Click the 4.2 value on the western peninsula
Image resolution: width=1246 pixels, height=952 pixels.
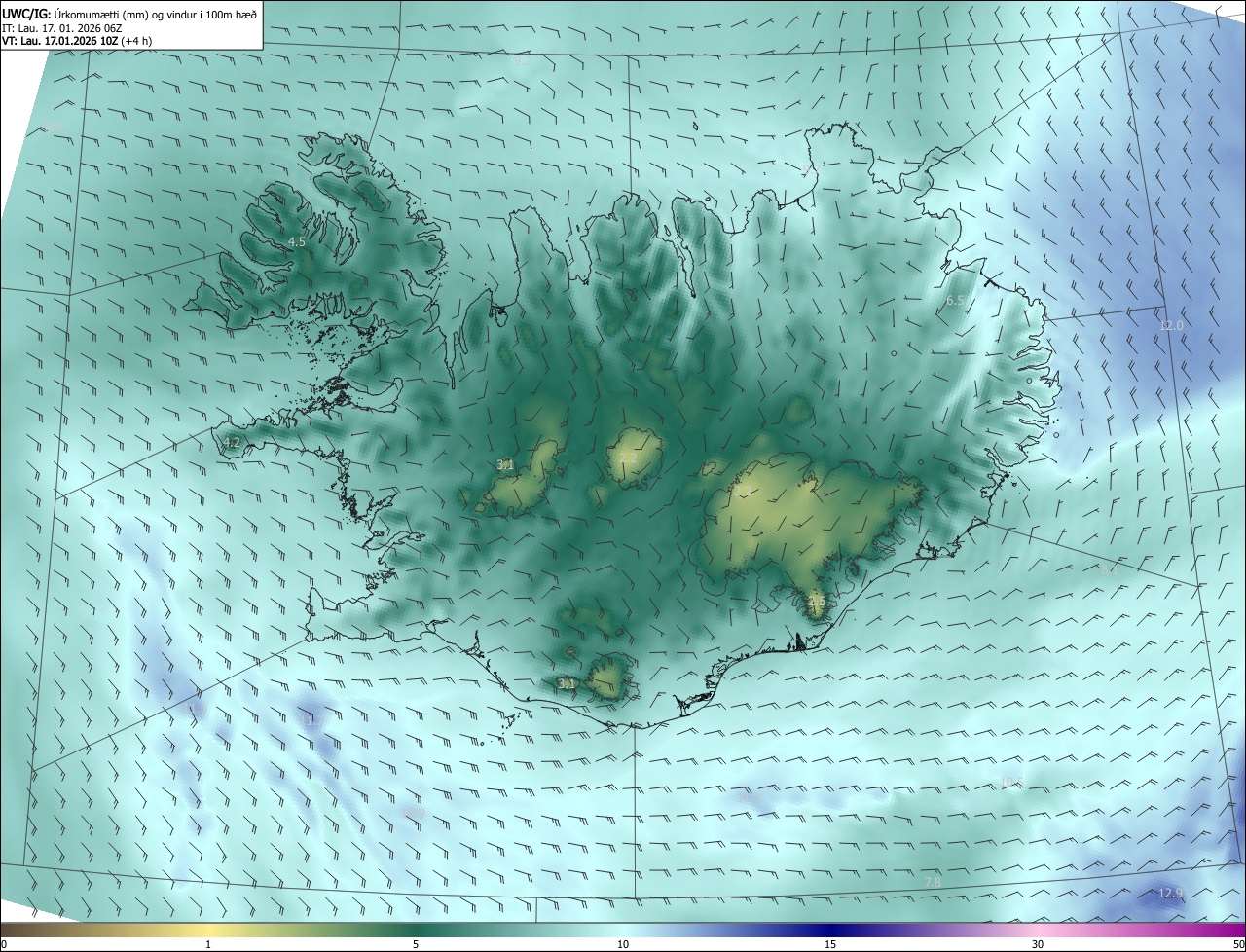231,443
